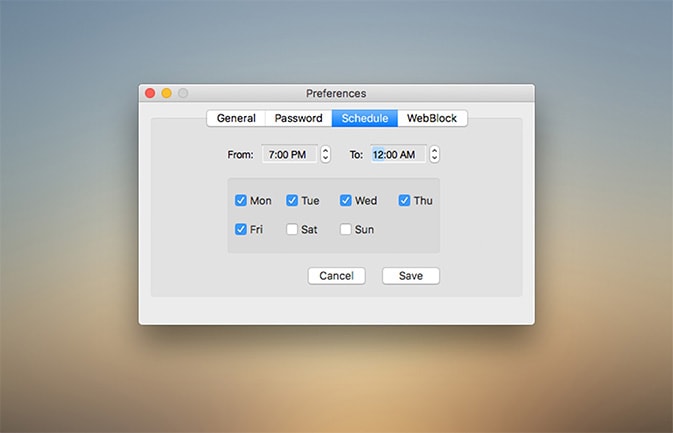Click the From time stepper arrows
The height and width of the screenshot is (433, 673).
pos(325,154)
